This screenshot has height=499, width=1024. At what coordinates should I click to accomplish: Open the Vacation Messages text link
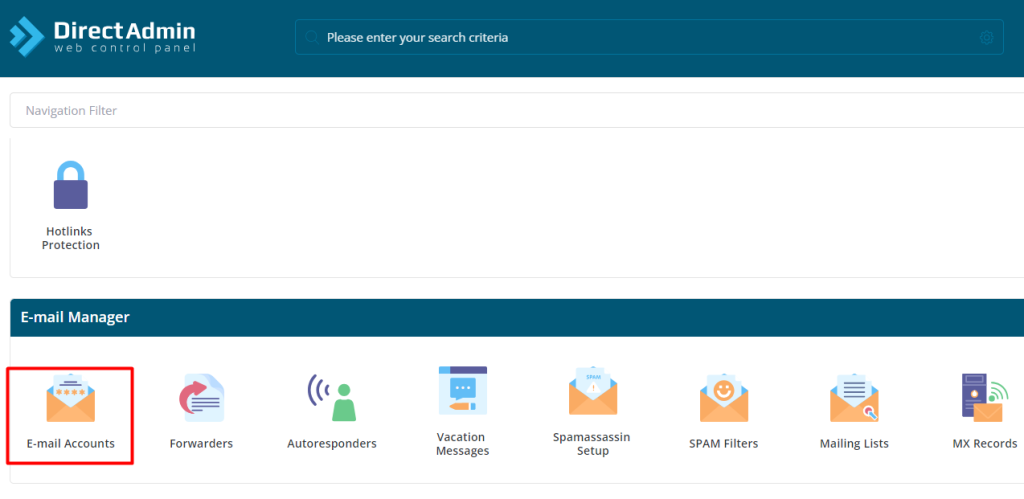click(462, 444)
